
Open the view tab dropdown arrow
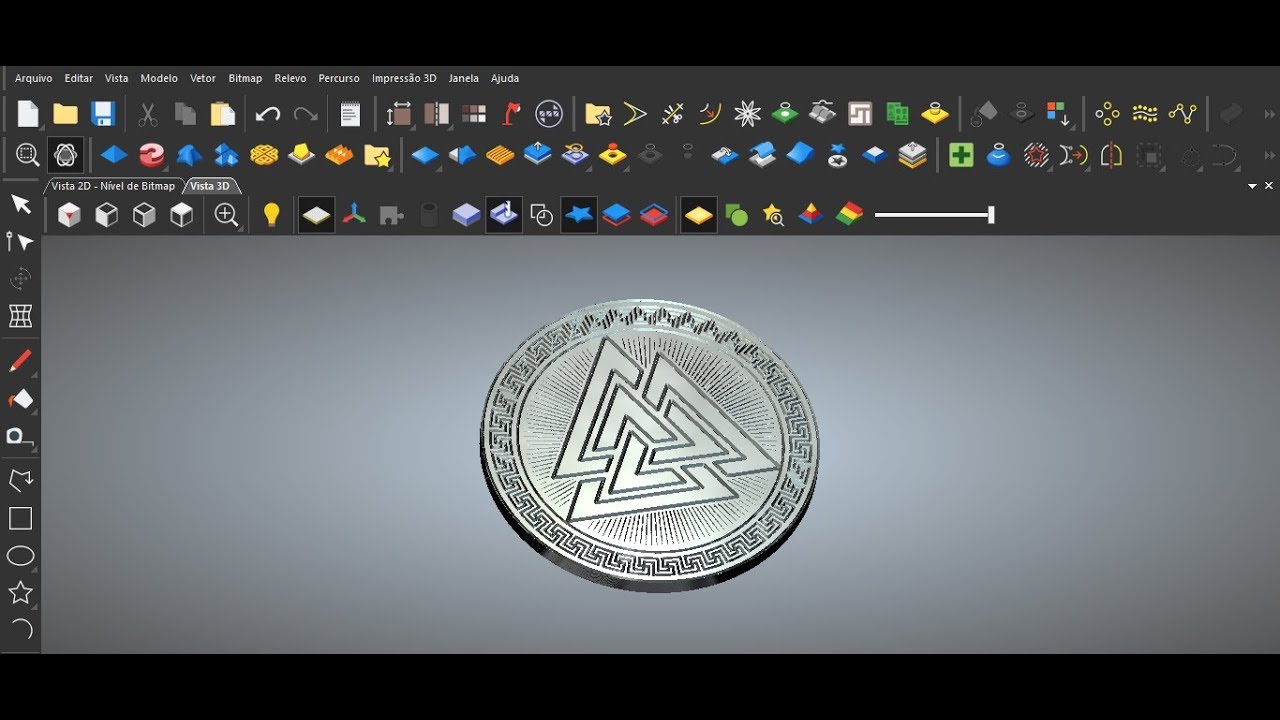[1252, 186]
